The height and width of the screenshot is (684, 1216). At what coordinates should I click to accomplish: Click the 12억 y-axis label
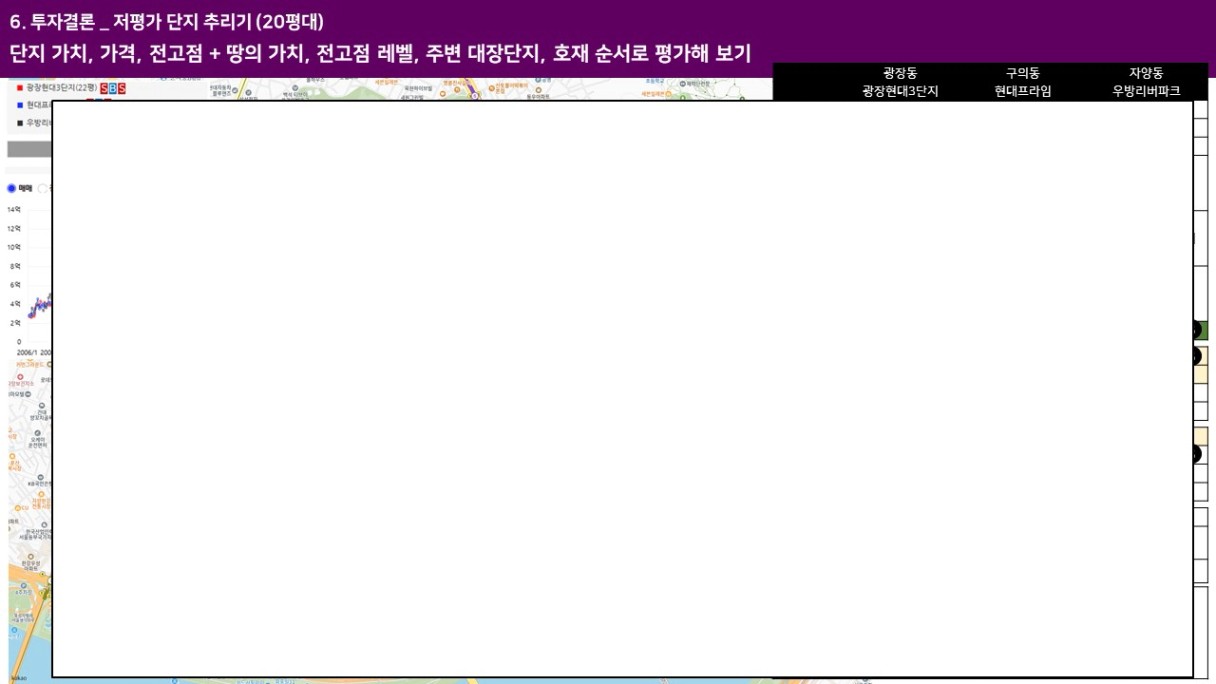(14, 228)
